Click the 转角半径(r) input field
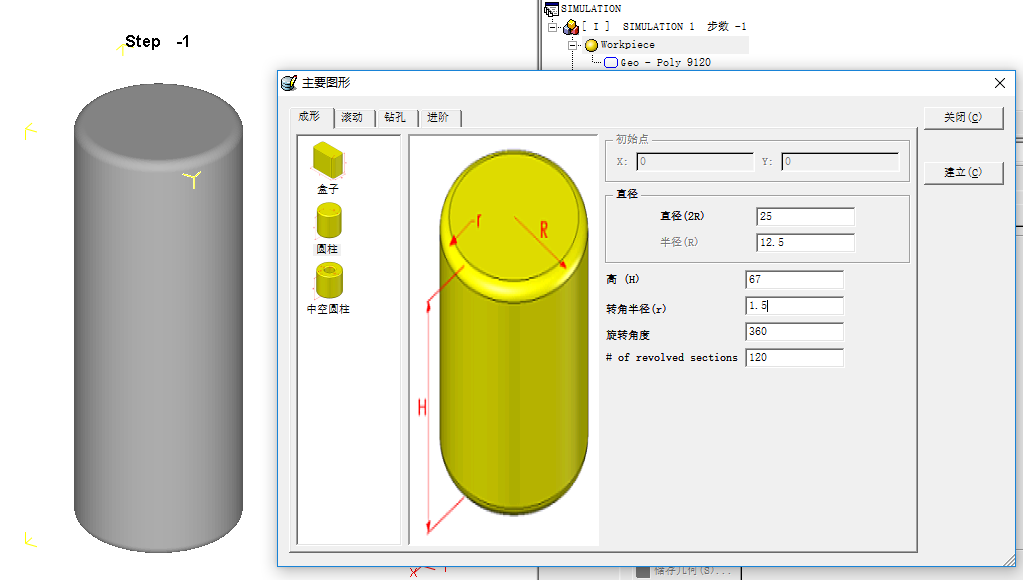The width and height of the screenshot is (1023, 580). point(794,305)
